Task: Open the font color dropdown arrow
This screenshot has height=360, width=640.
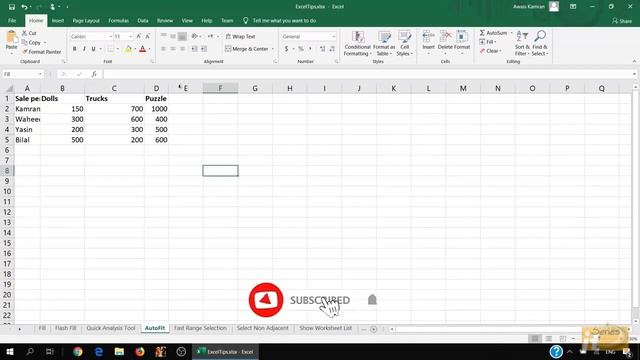Action: click(150, 49)
